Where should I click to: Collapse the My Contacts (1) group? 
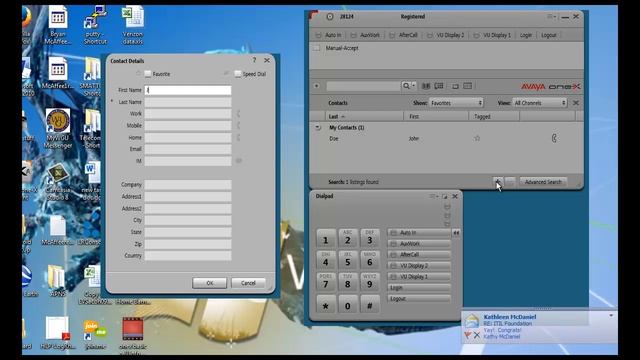click(x=318, y=128)
